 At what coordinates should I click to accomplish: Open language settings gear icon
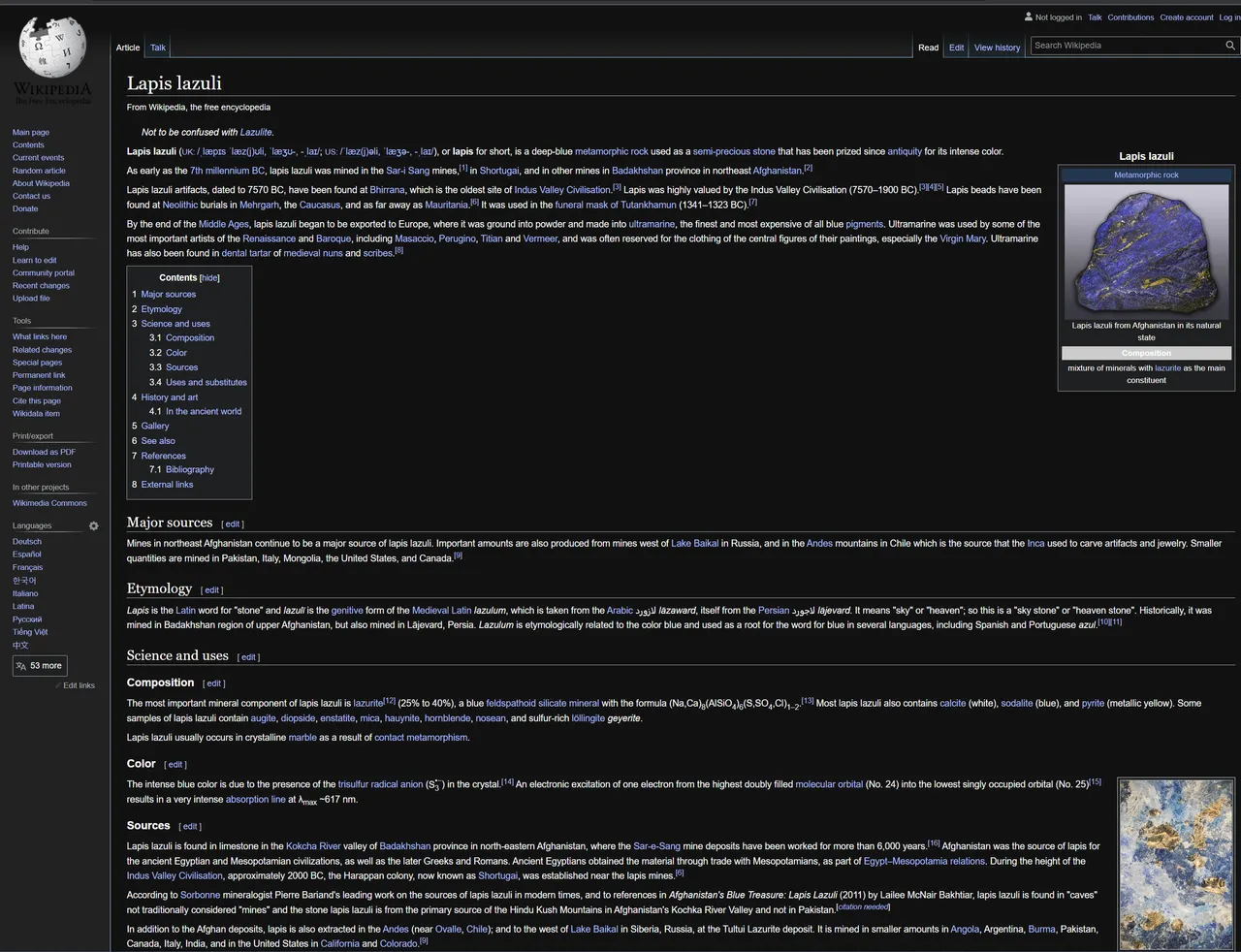click(94, 526)
